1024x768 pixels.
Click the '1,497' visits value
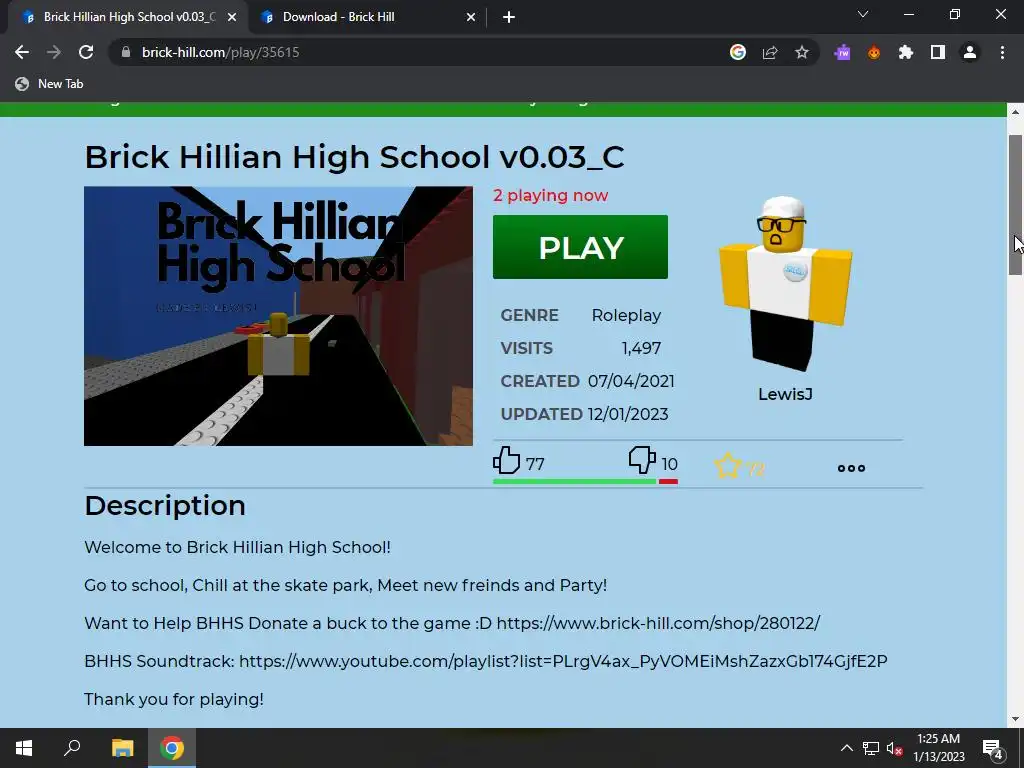641,348
